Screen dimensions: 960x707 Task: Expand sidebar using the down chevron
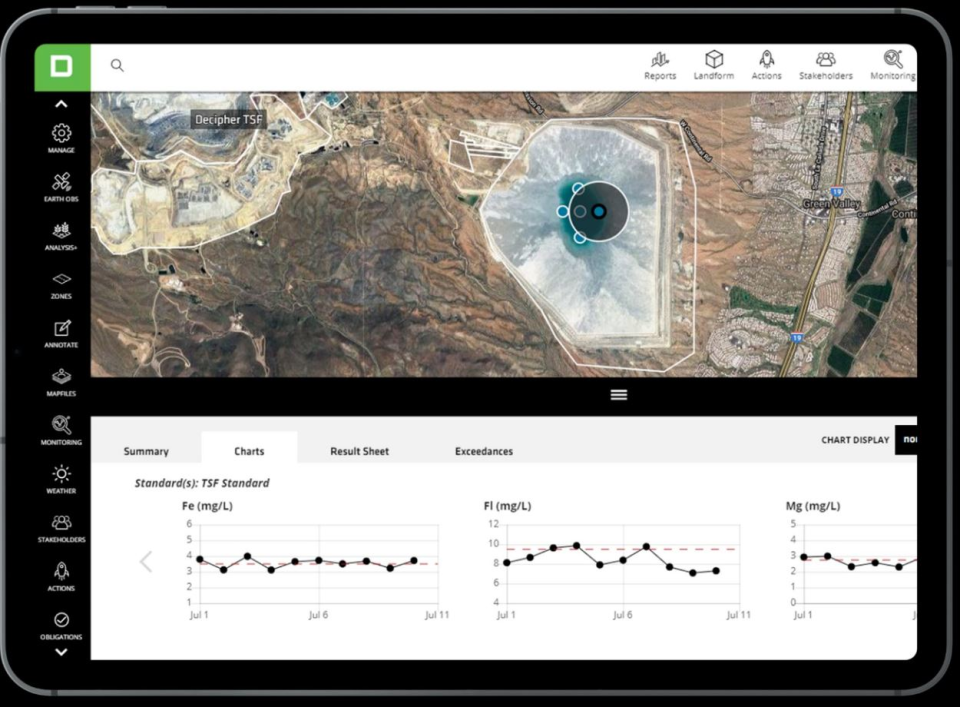click(x=61, y=653)
